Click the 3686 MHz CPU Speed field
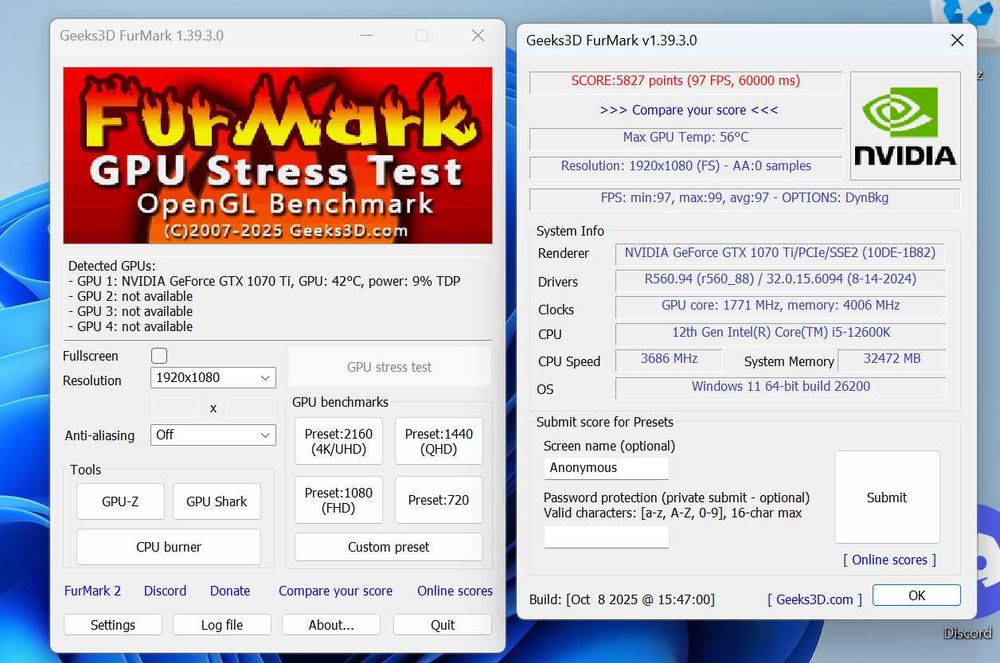This screenshot has height=663, width=1000. click(668, 360)
